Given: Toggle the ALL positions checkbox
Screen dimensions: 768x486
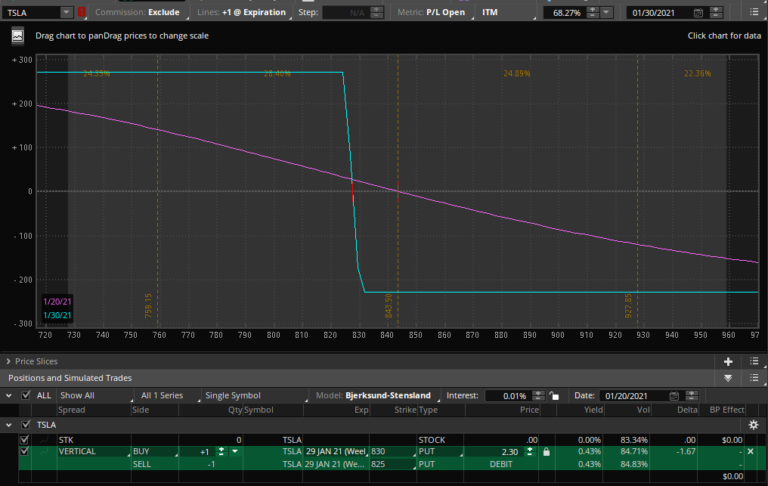Looking at the screenshot, I should click(x=26, y=395).
